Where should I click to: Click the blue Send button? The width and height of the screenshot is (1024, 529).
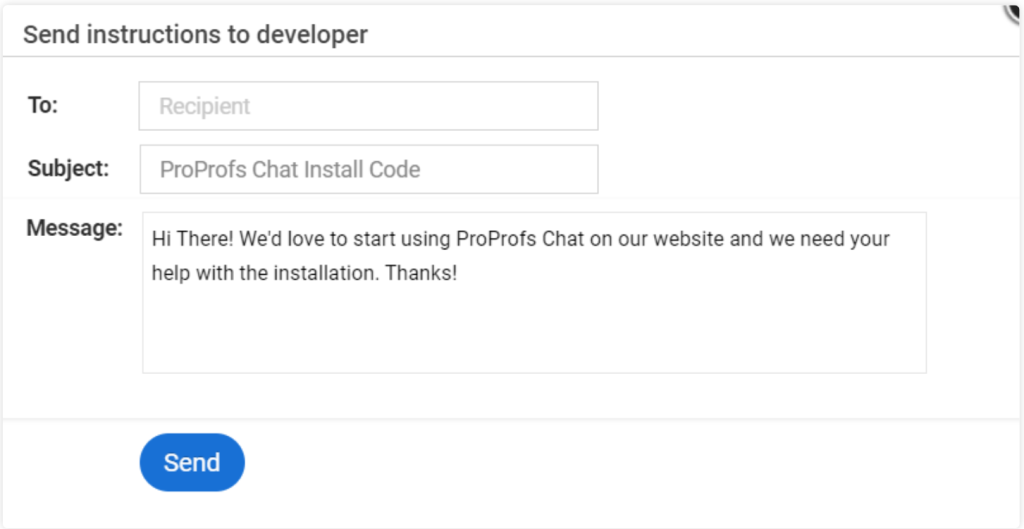(192, 462)
